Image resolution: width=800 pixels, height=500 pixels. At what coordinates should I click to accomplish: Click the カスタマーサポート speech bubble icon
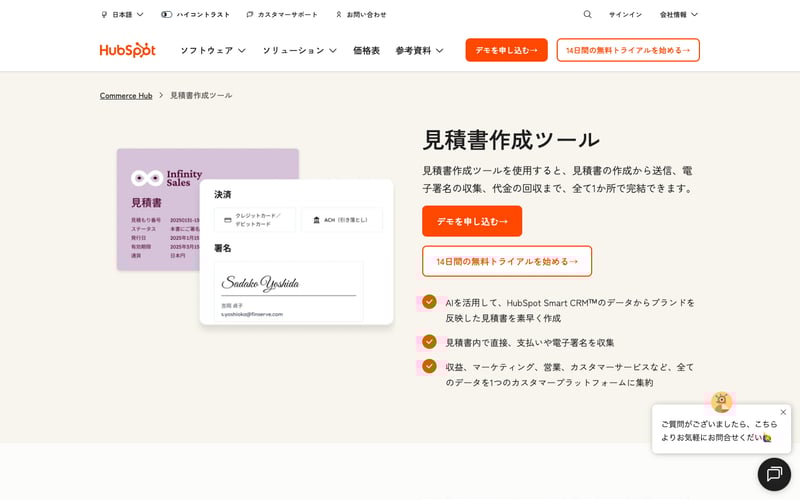(249, 15)
